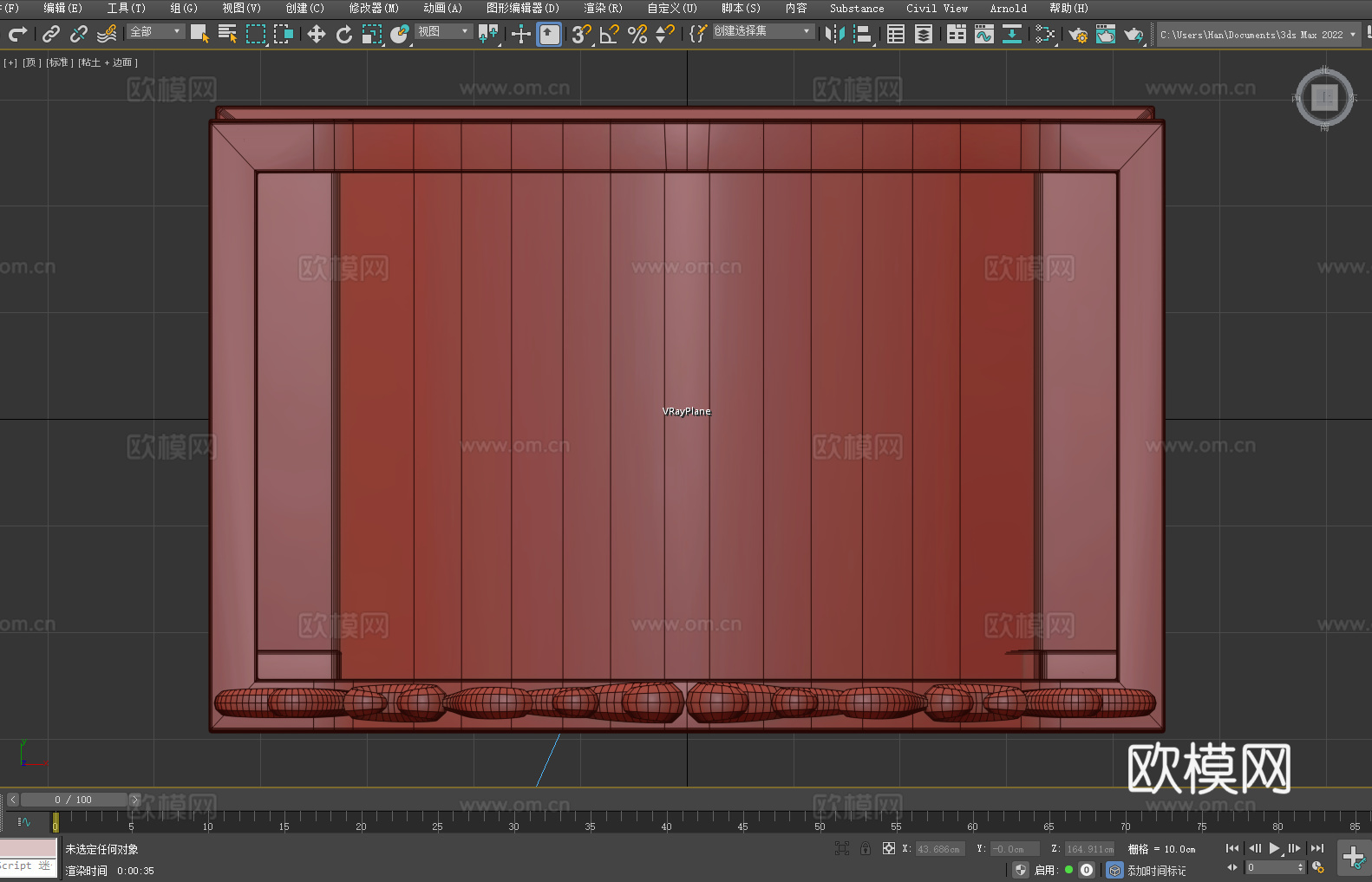This screenshot has height=882, width=1372.
Task: Click the ViewCube in the viewport
Action: tap(1324, 97)
